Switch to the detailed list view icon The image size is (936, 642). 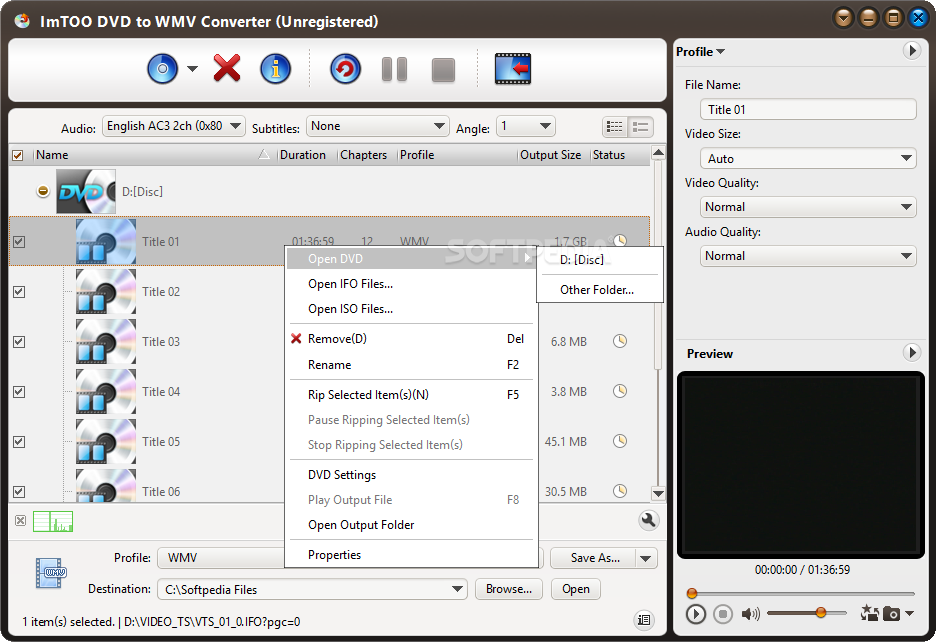614,127
